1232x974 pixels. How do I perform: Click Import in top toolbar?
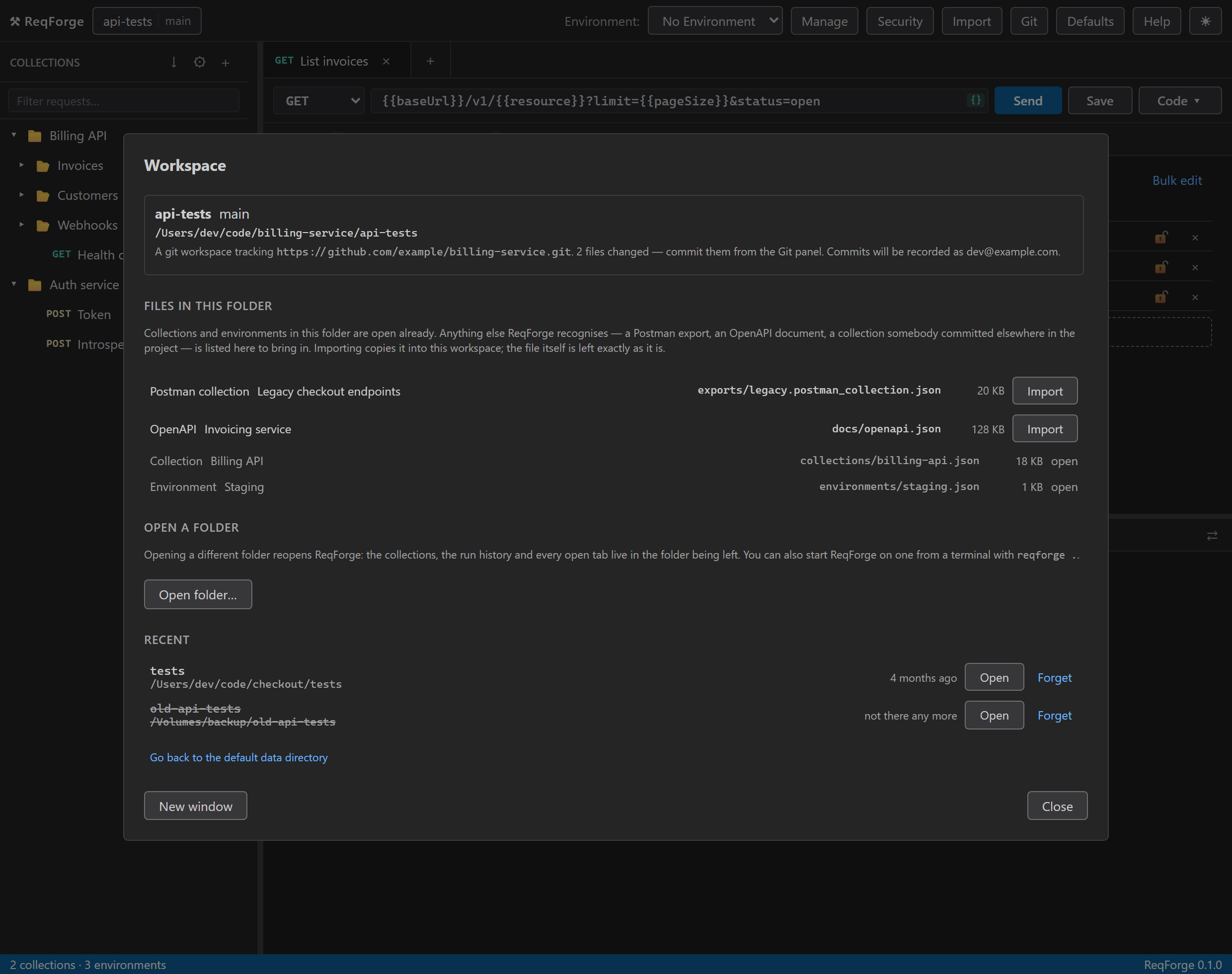[x=972, y=21]
